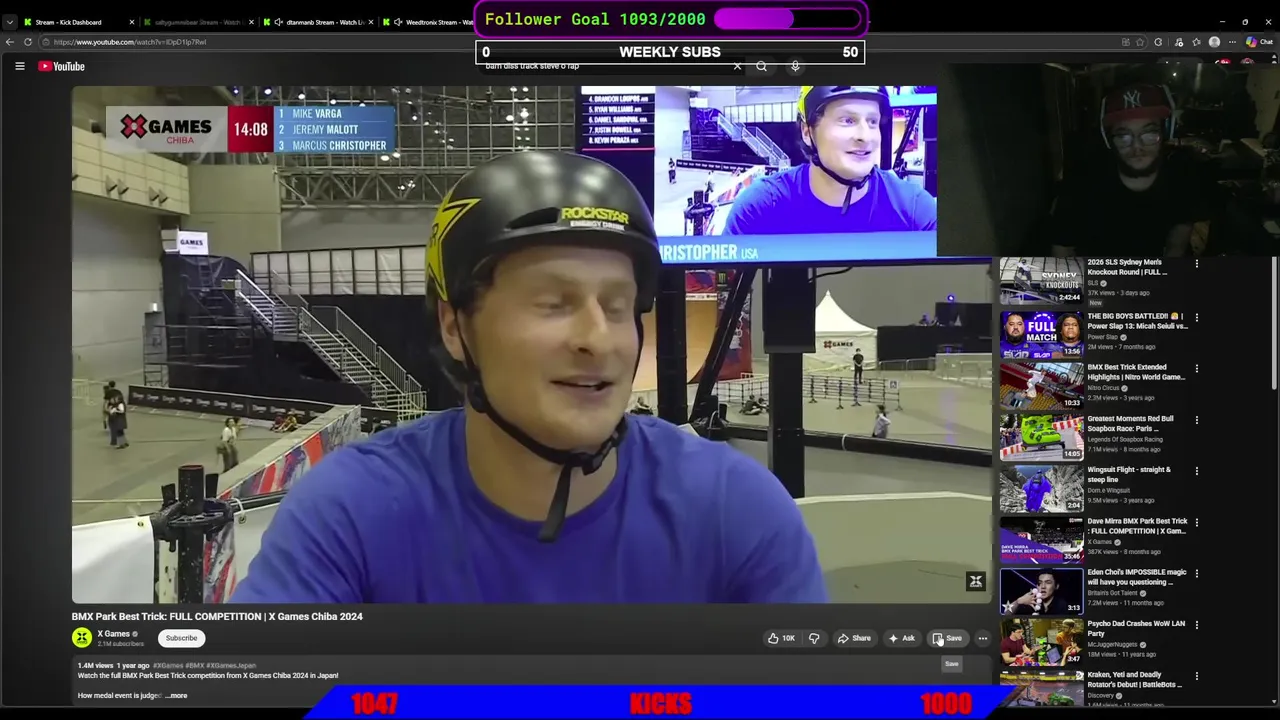The image size is (1280, 720).
Task: Close the dtanmanb Stream tab
Action: click(372, 22)
